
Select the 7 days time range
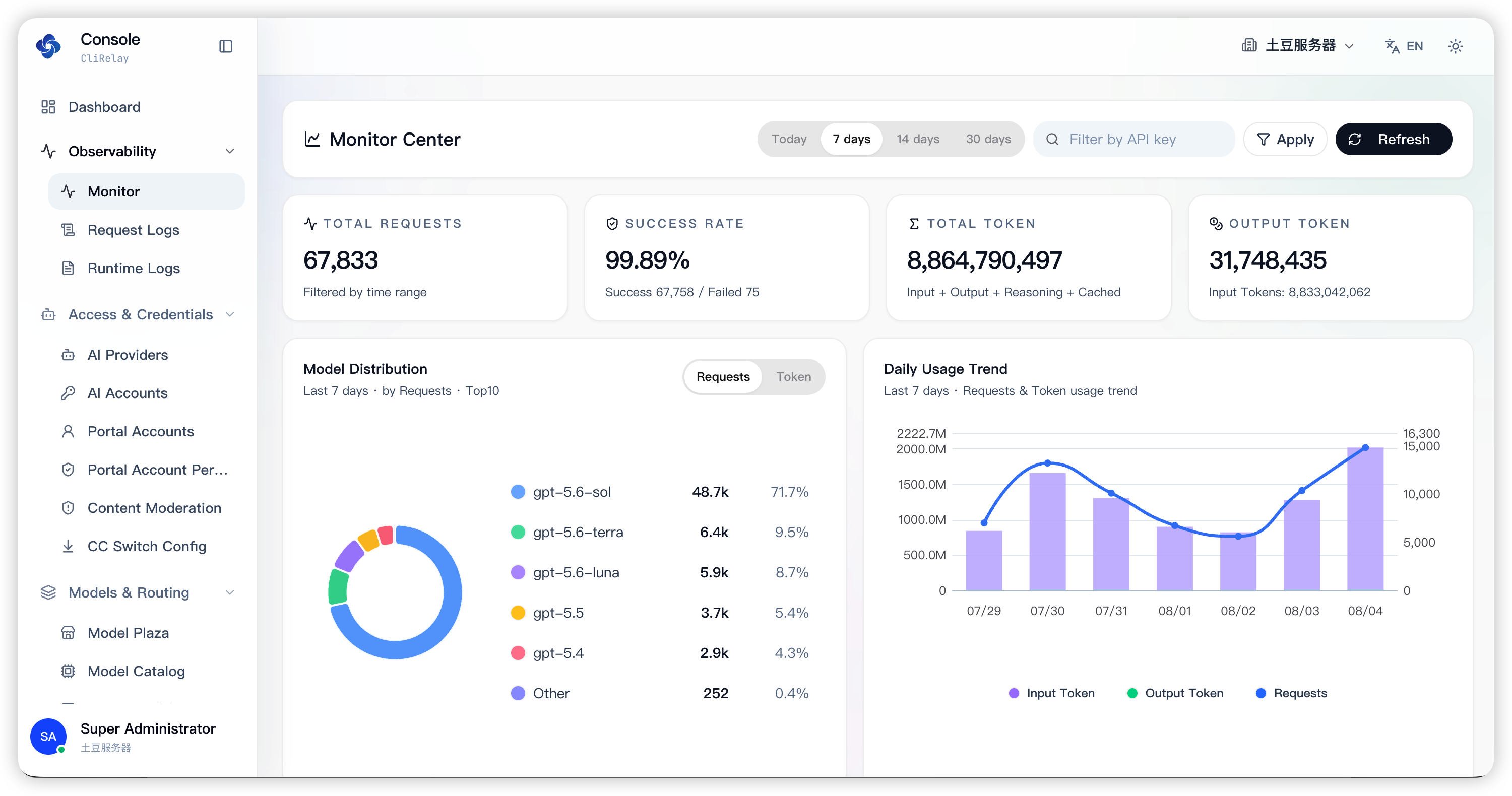(x=852, y=139)
